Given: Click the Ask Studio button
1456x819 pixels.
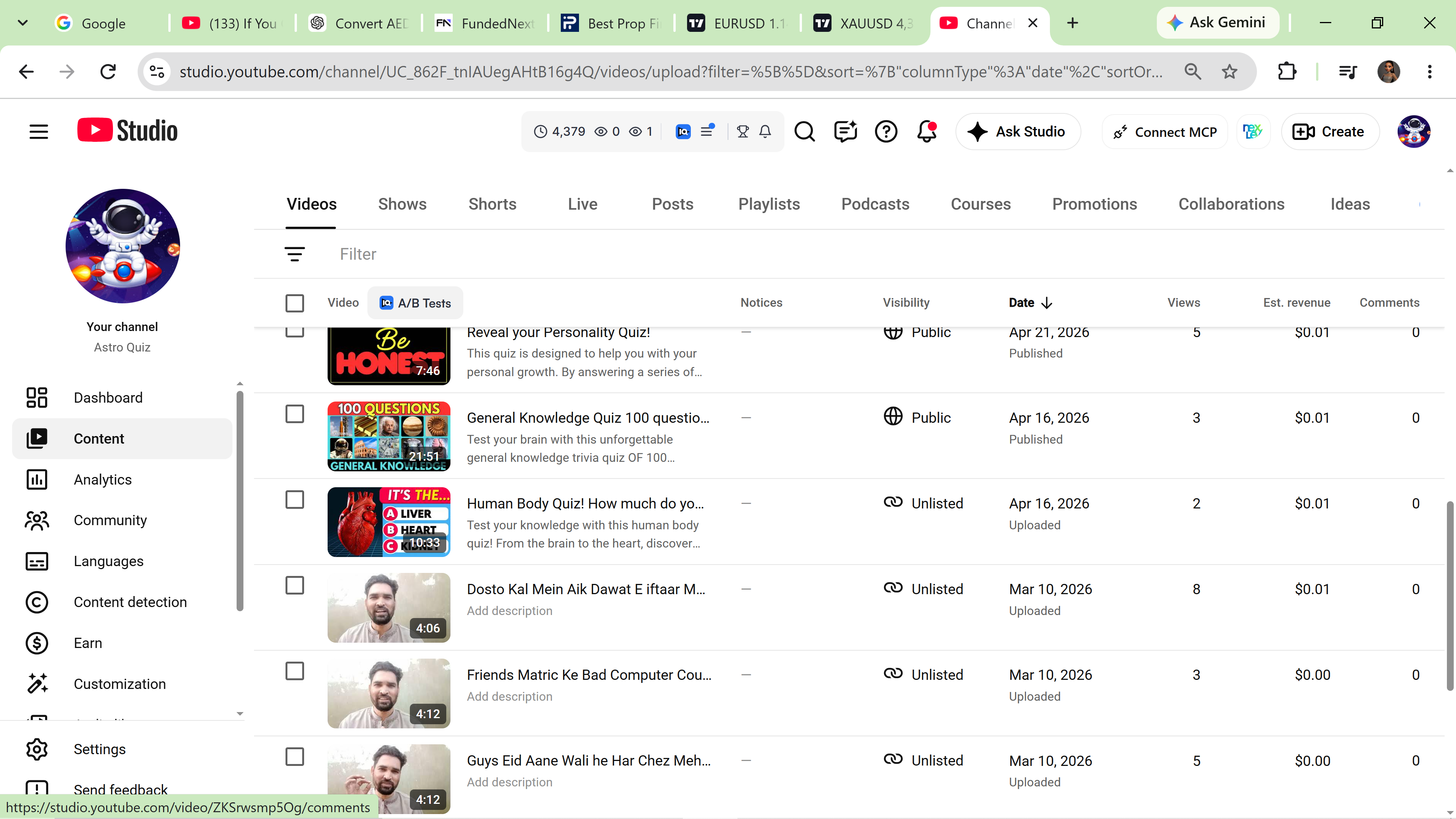Looking at the screenshot, I should [1018, 132].
